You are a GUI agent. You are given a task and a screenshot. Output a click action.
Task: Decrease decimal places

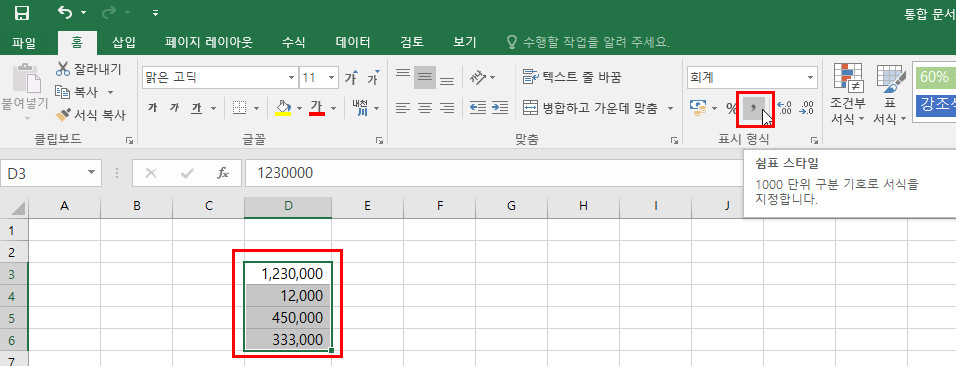click(807, 109)
